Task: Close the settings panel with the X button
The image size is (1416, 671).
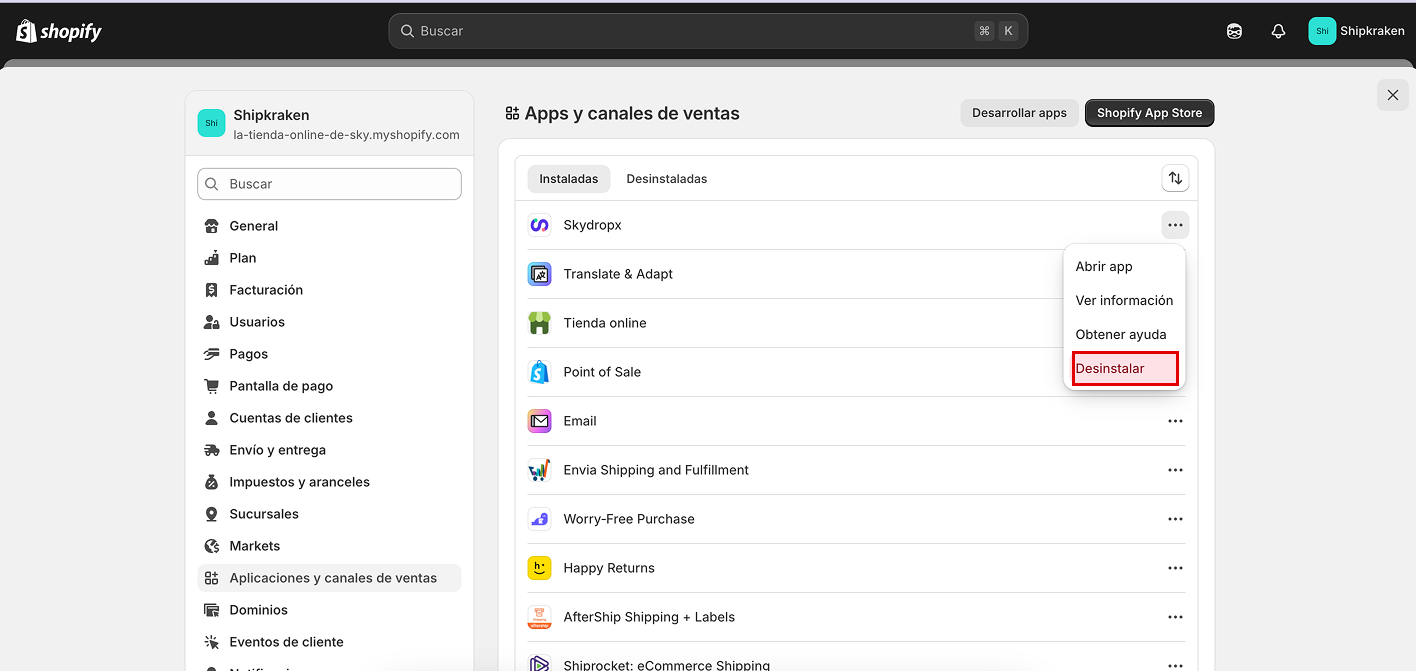Action: (x=1393, y=95)
